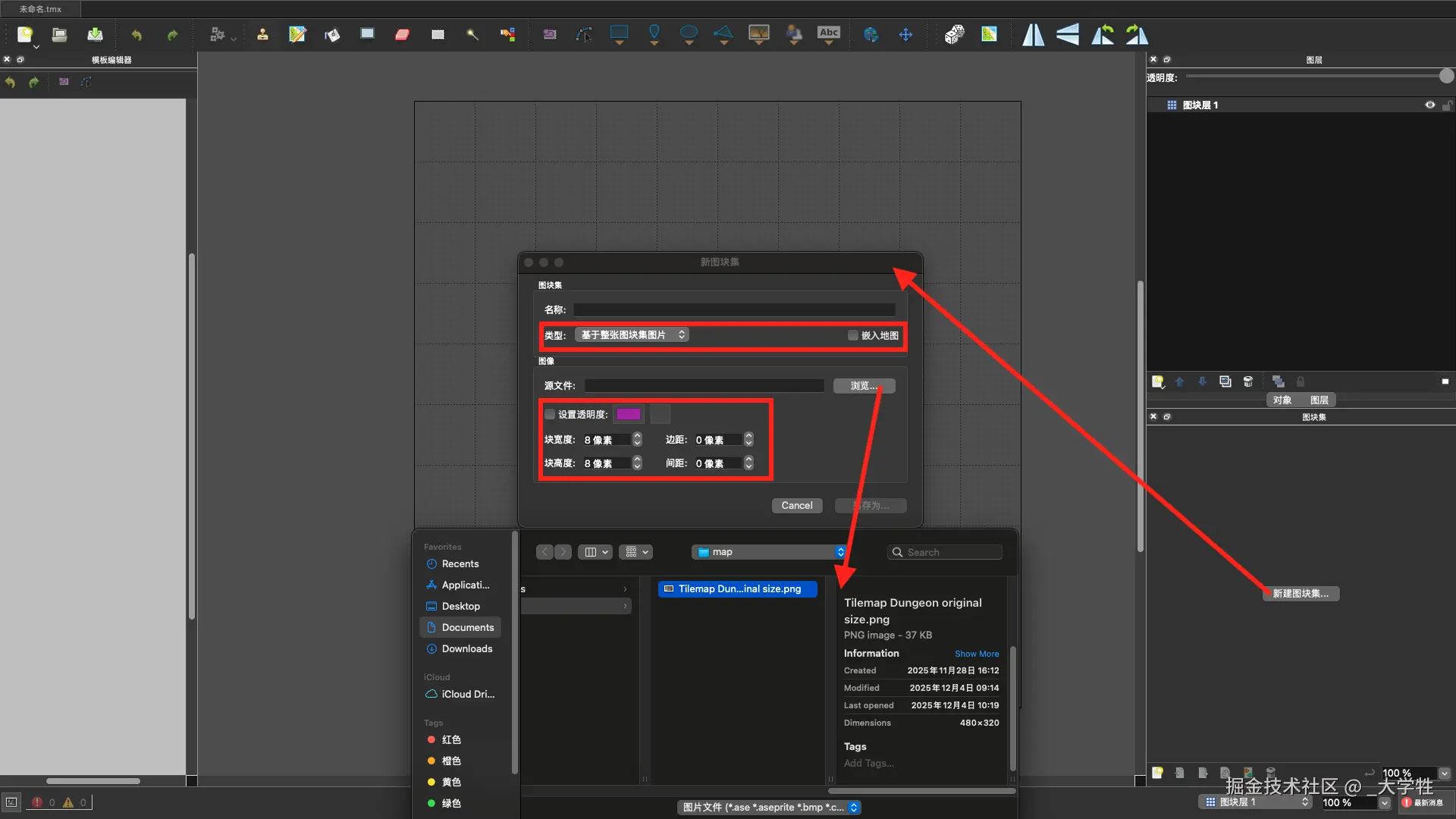Enable the 嵌入地图 checkbox
Image resolution: width=1456 pixels, height=819 pixels.
(853, 335)
